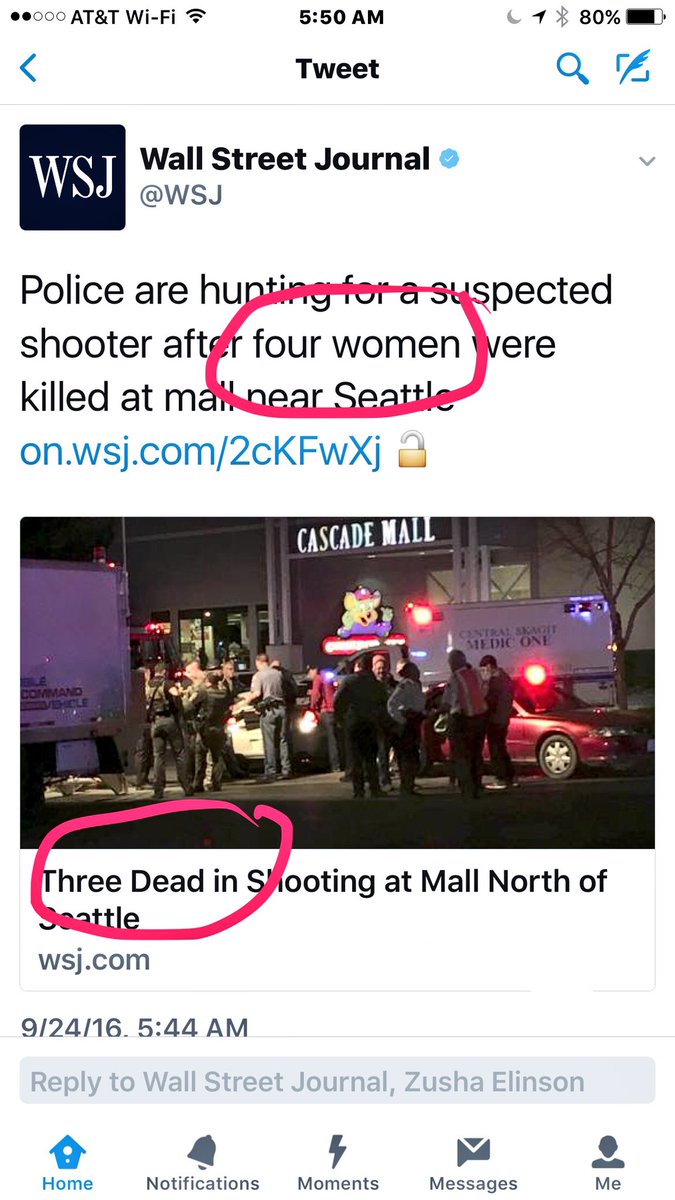Open the Moments lightning tab
The height and width of the screenshot is (1200, 675).
click(x=338, y=1165)
